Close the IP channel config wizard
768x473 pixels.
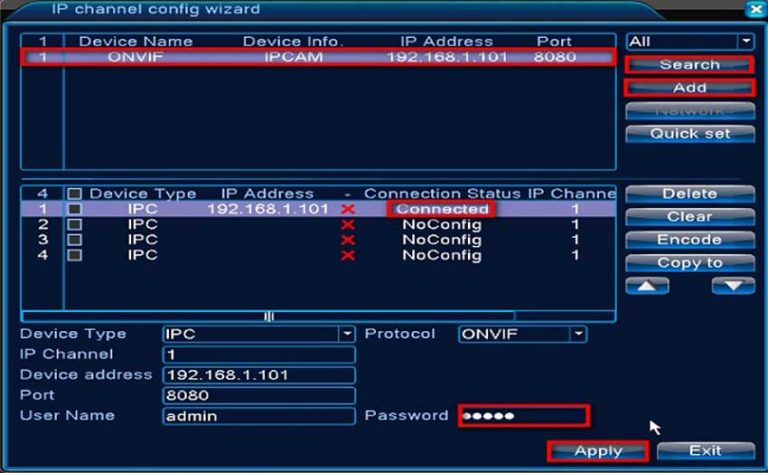tap(753, 10)
